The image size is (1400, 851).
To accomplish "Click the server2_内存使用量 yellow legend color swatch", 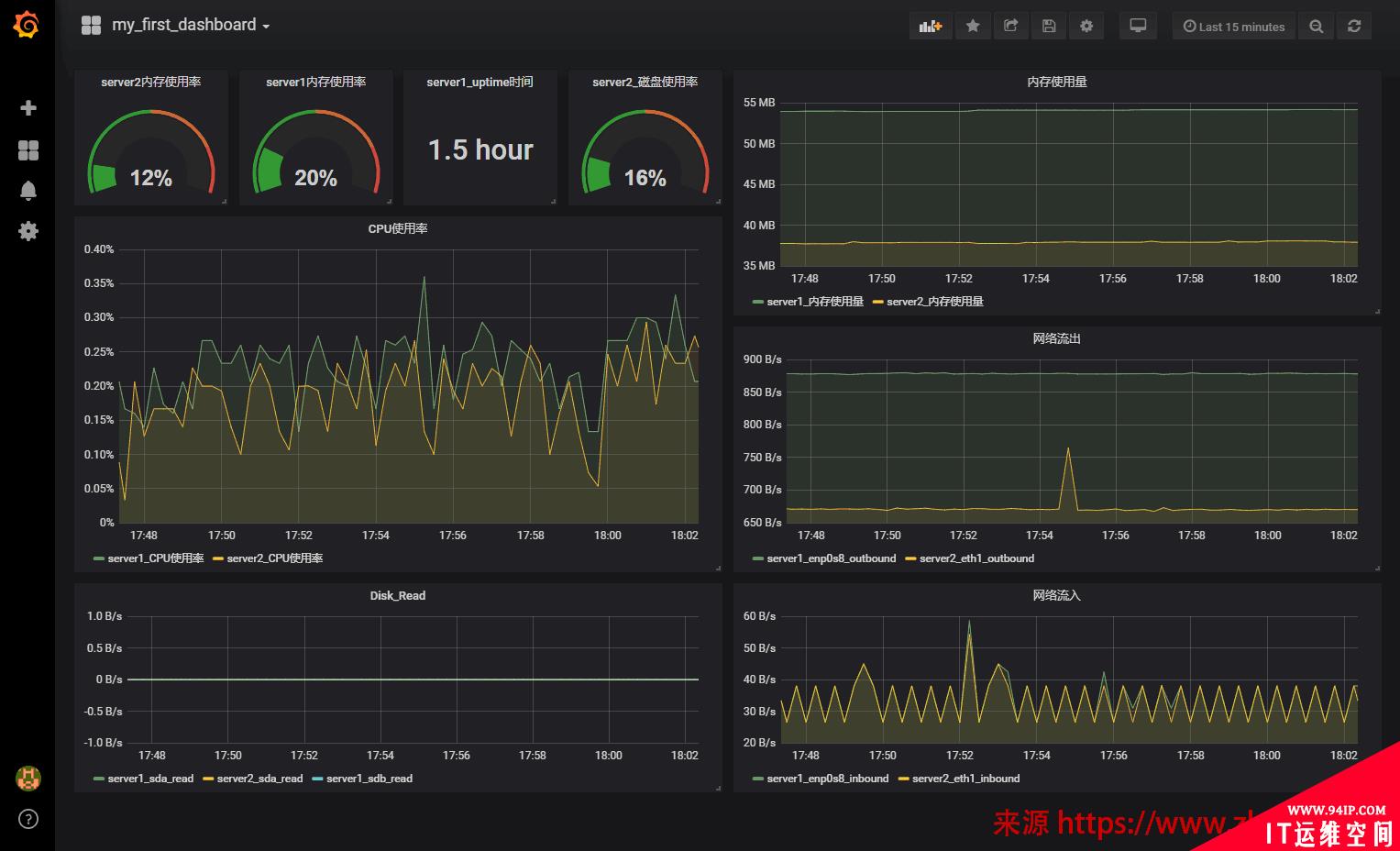I will [877, 302].
